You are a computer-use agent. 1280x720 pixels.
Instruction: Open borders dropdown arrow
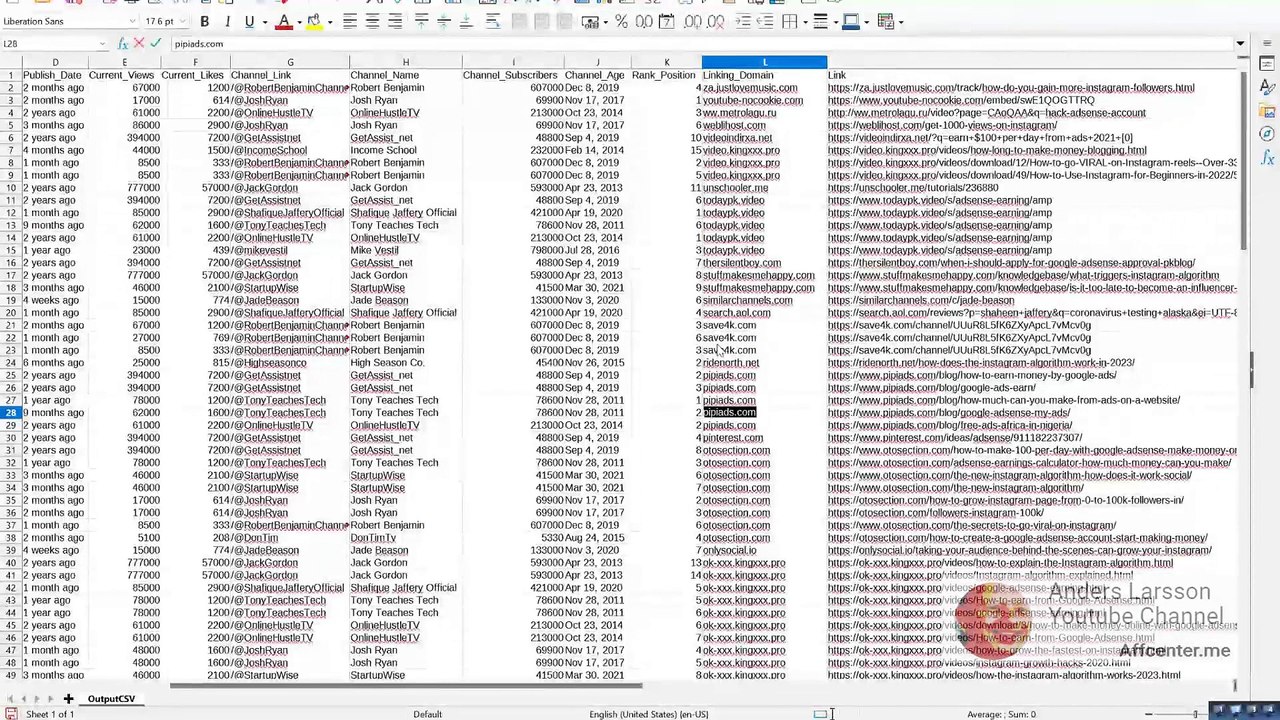click(x=804, y=21)
